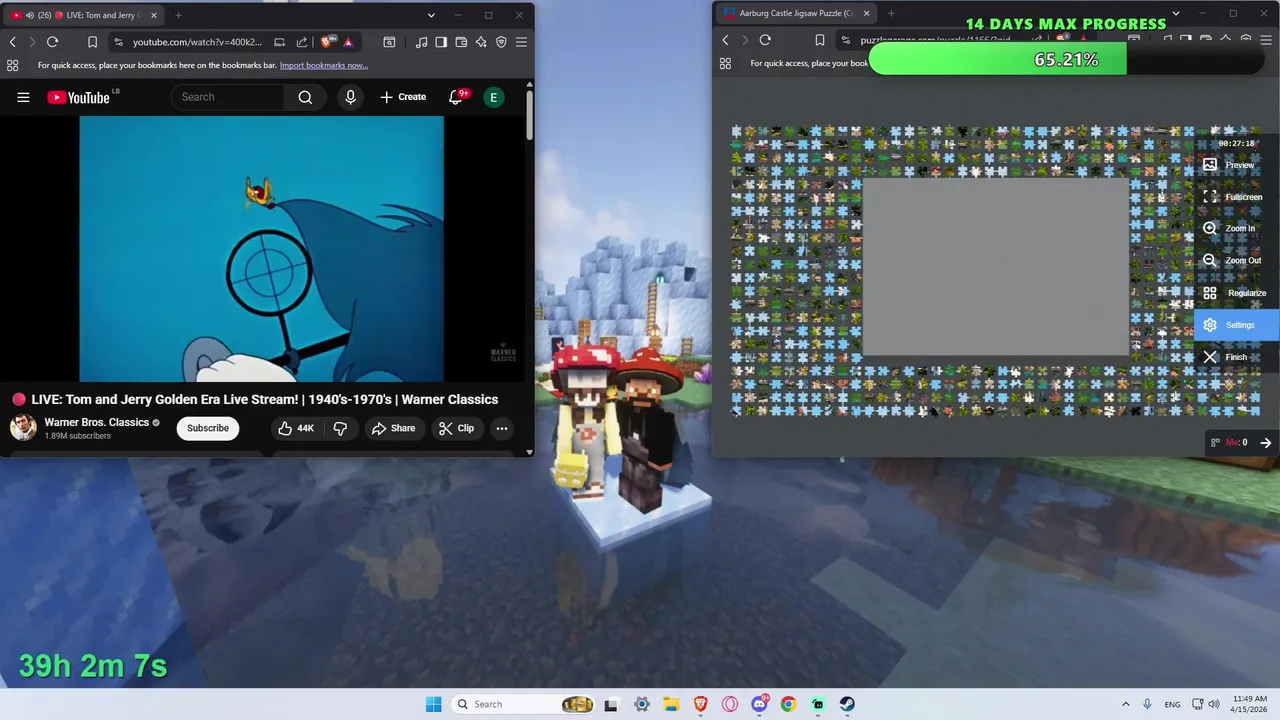Viewport: 1280px width, 720px height.
Task: Close the Aarburg Castle Jigsaw Puzzle tab
Action: (x=866, y=14)
